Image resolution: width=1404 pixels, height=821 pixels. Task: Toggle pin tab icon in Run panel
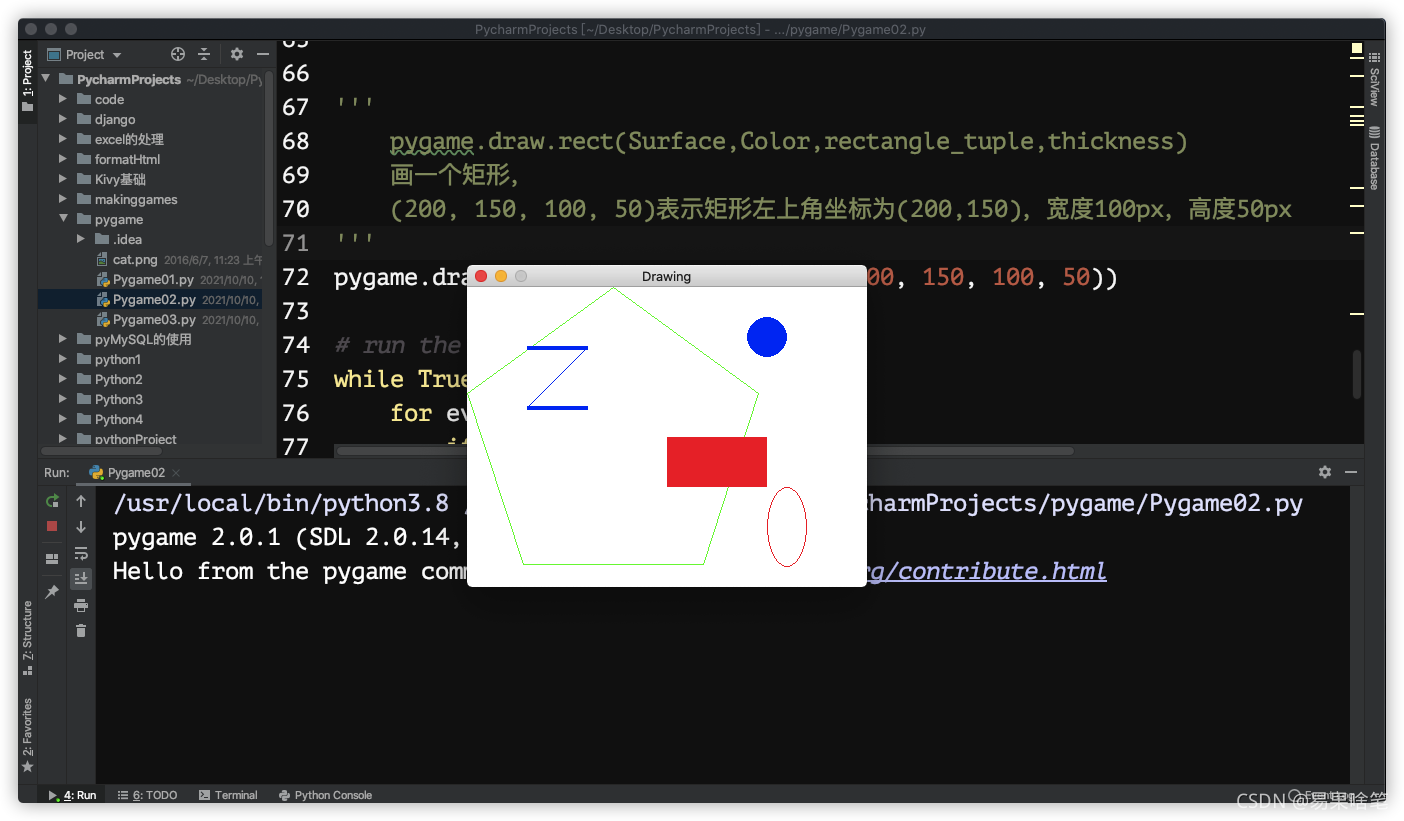click(x=52, y=592)
